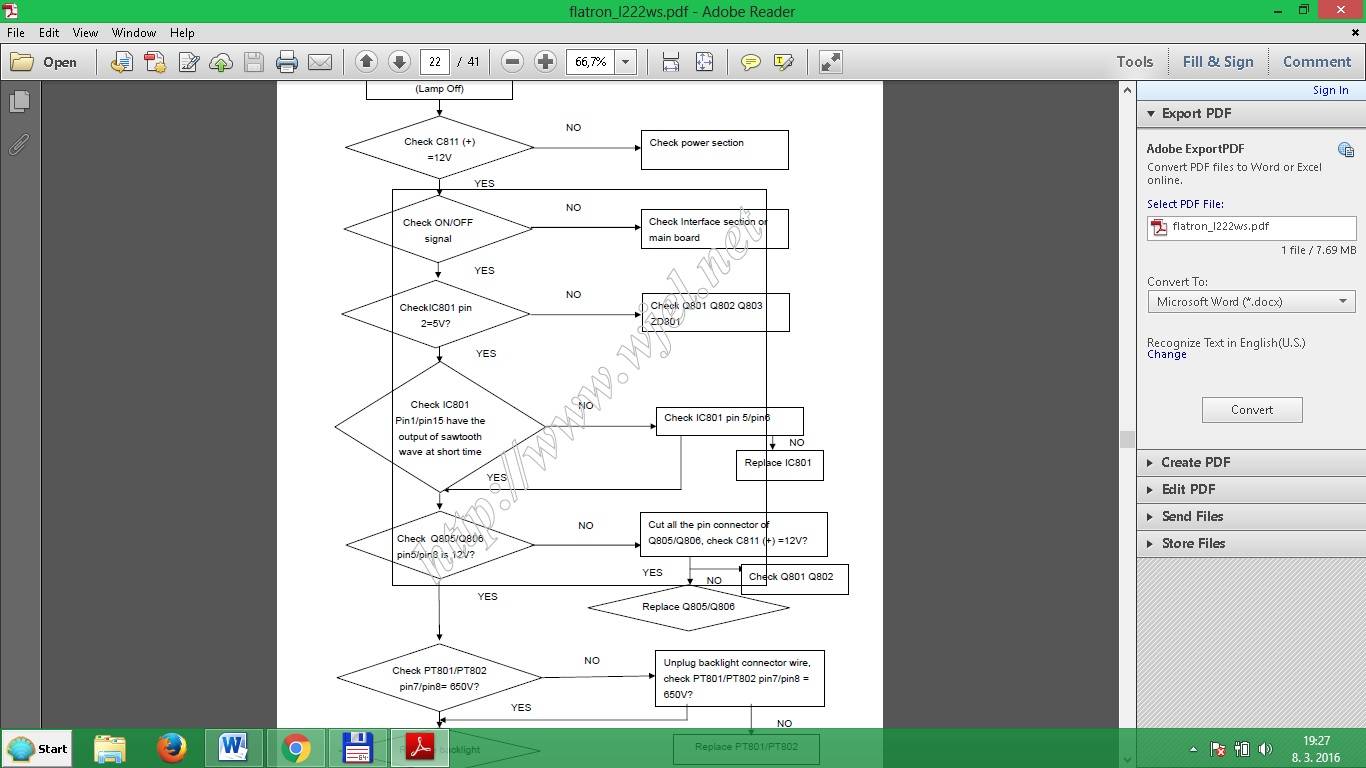Zoom in with the plus button
1366x768 pixels.
click(x=545, y=62)
